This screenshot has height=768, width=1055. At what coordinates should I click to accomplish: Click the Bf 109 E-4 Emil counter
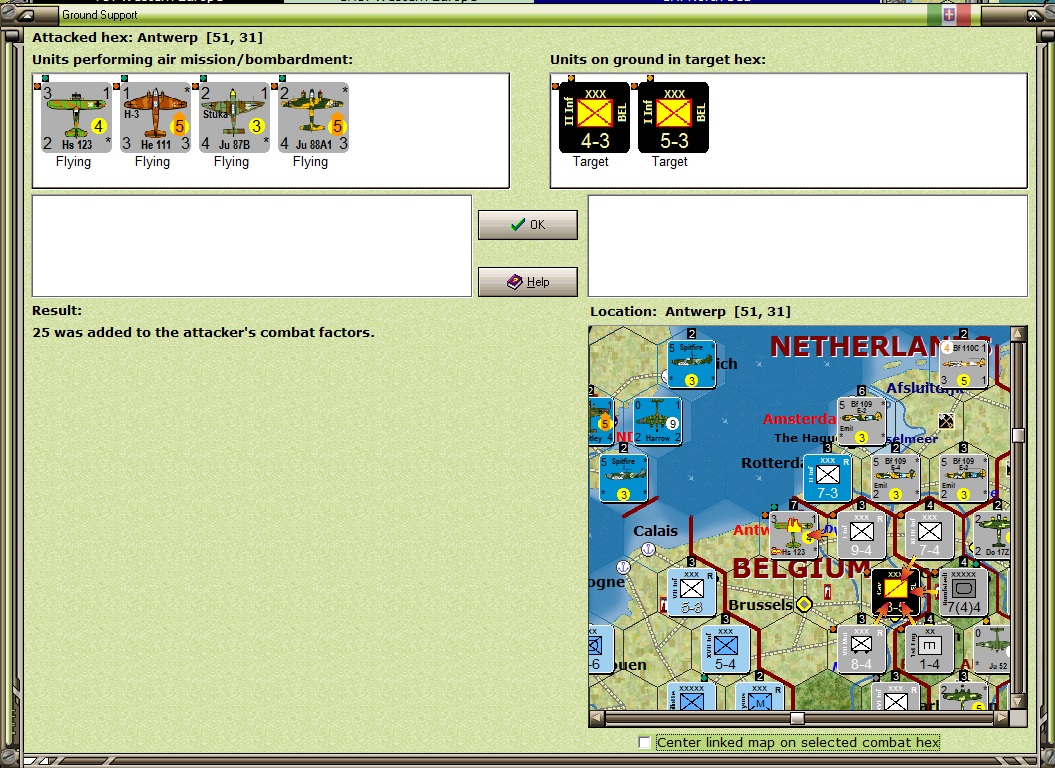(x=895, y=478)
